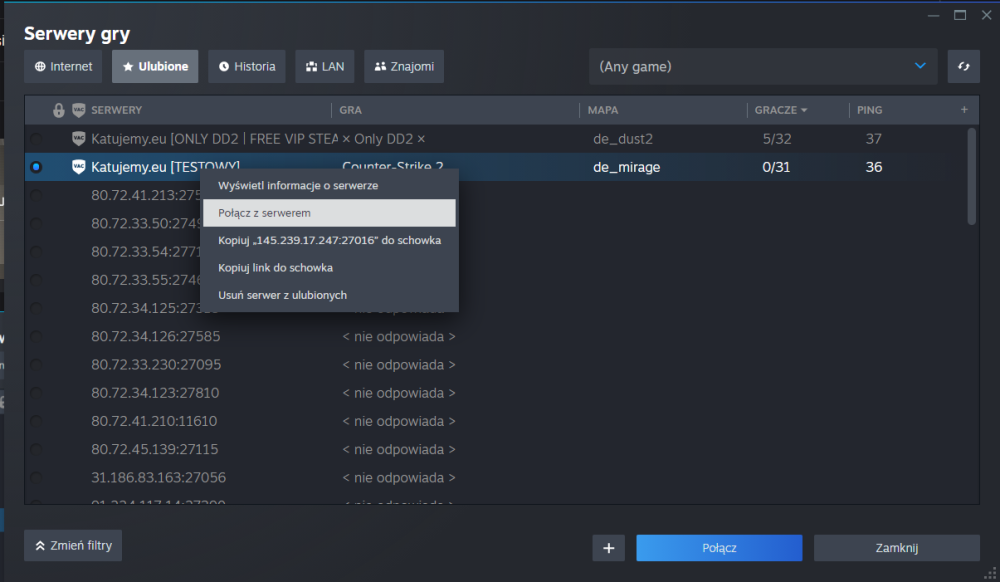1000x582 pixels.
Task: Switch to the Ulubione tab
Action: (155, 66)
